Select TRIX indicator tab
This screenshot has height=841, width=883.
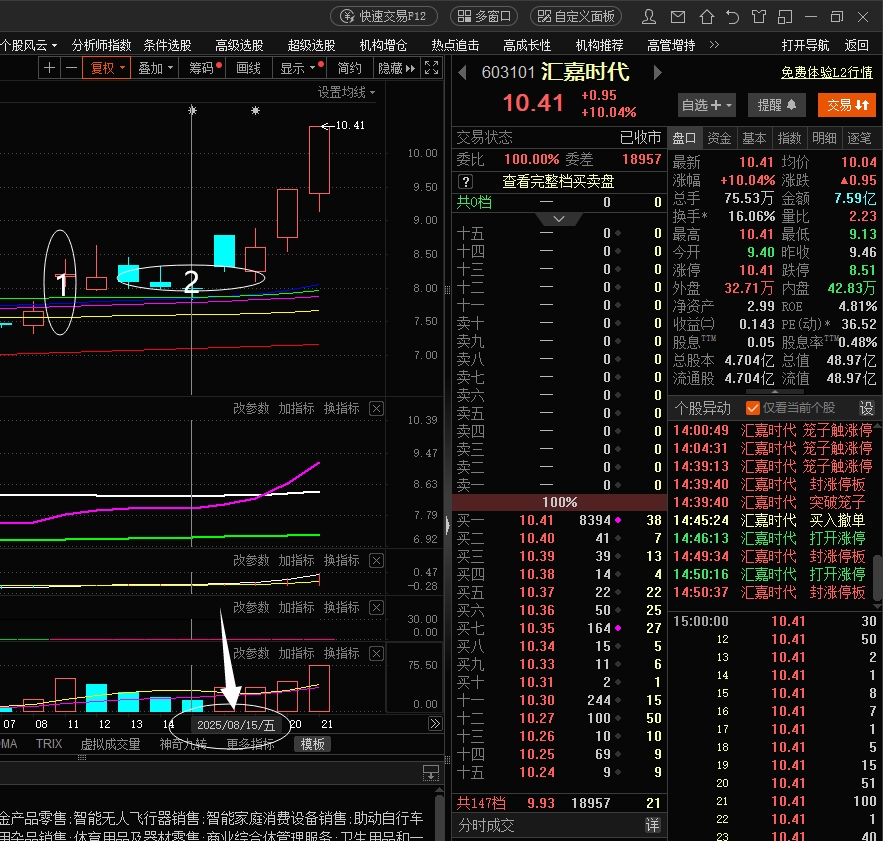49,744
